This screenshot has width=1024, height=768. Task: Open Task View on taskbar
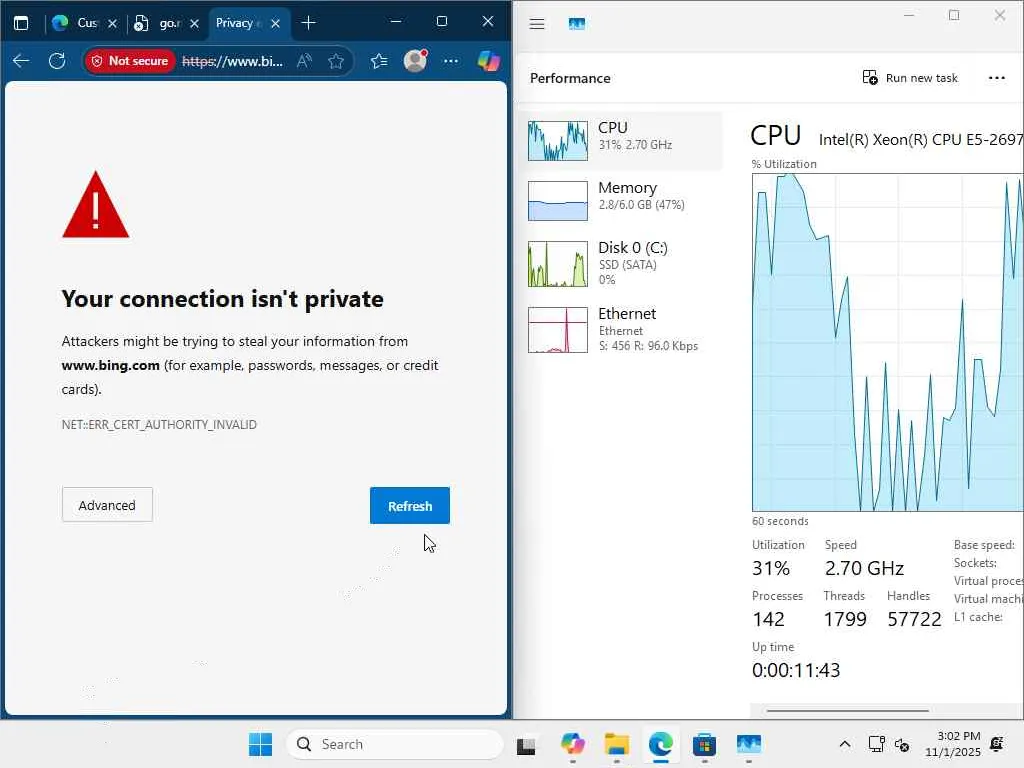[526, 745]
